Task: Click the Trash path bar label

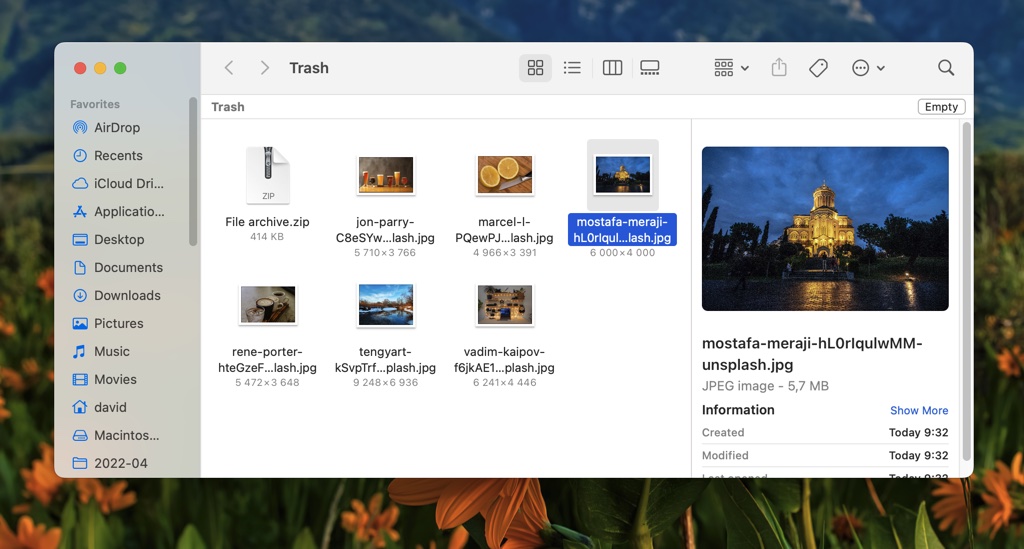Action: (227, 107)
